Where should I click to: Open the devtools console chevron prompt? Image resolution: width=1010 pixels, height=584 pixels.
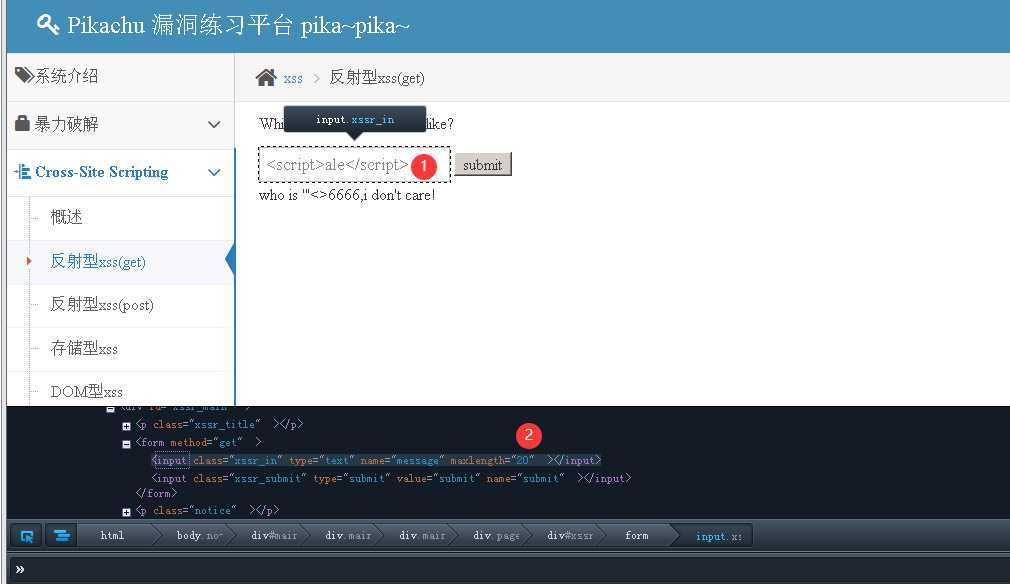20,569
